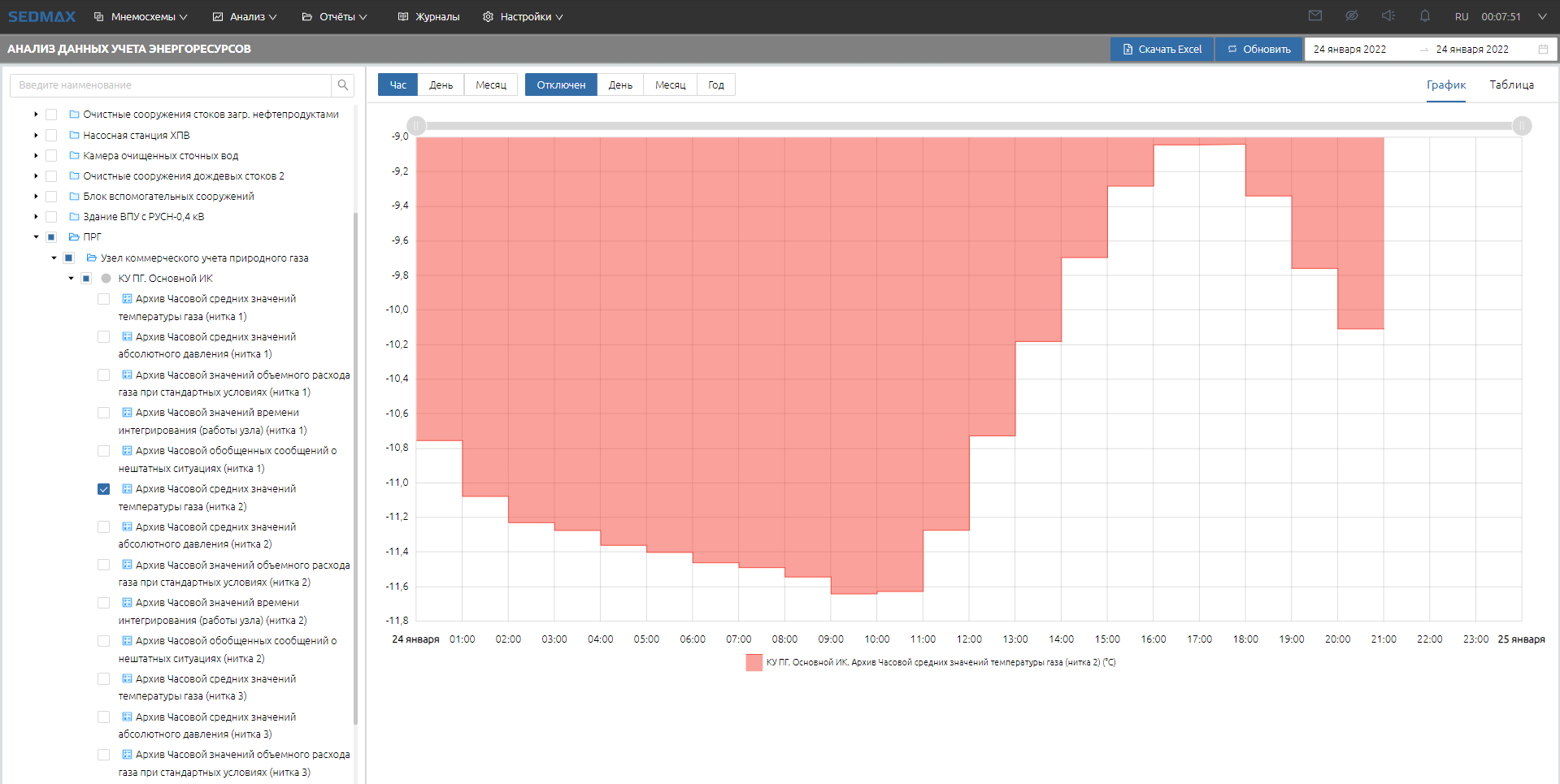Collapse the ПРГ tree node
The width and height of the screenshot is (1560, 784).
point(36,237)
